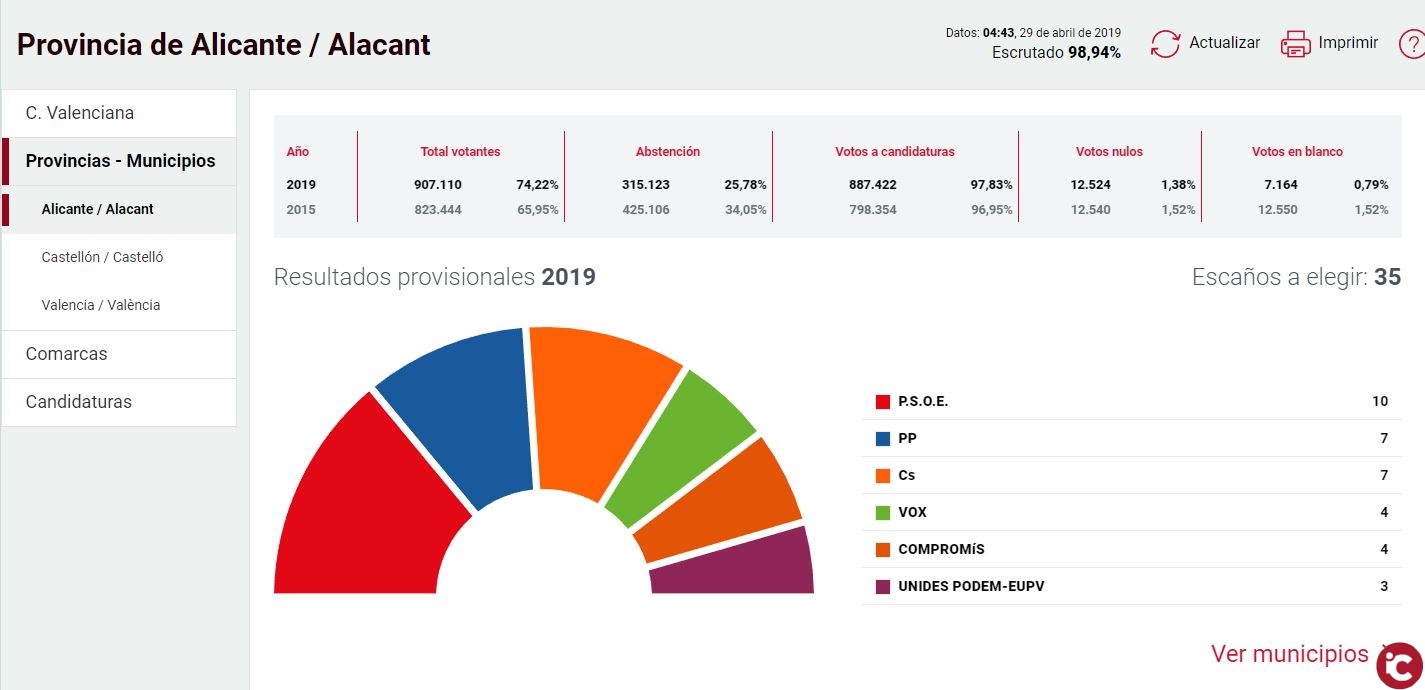Click the VOX green legend swatch
This screenshot has width=1425, height=690.
pos(883,513)
